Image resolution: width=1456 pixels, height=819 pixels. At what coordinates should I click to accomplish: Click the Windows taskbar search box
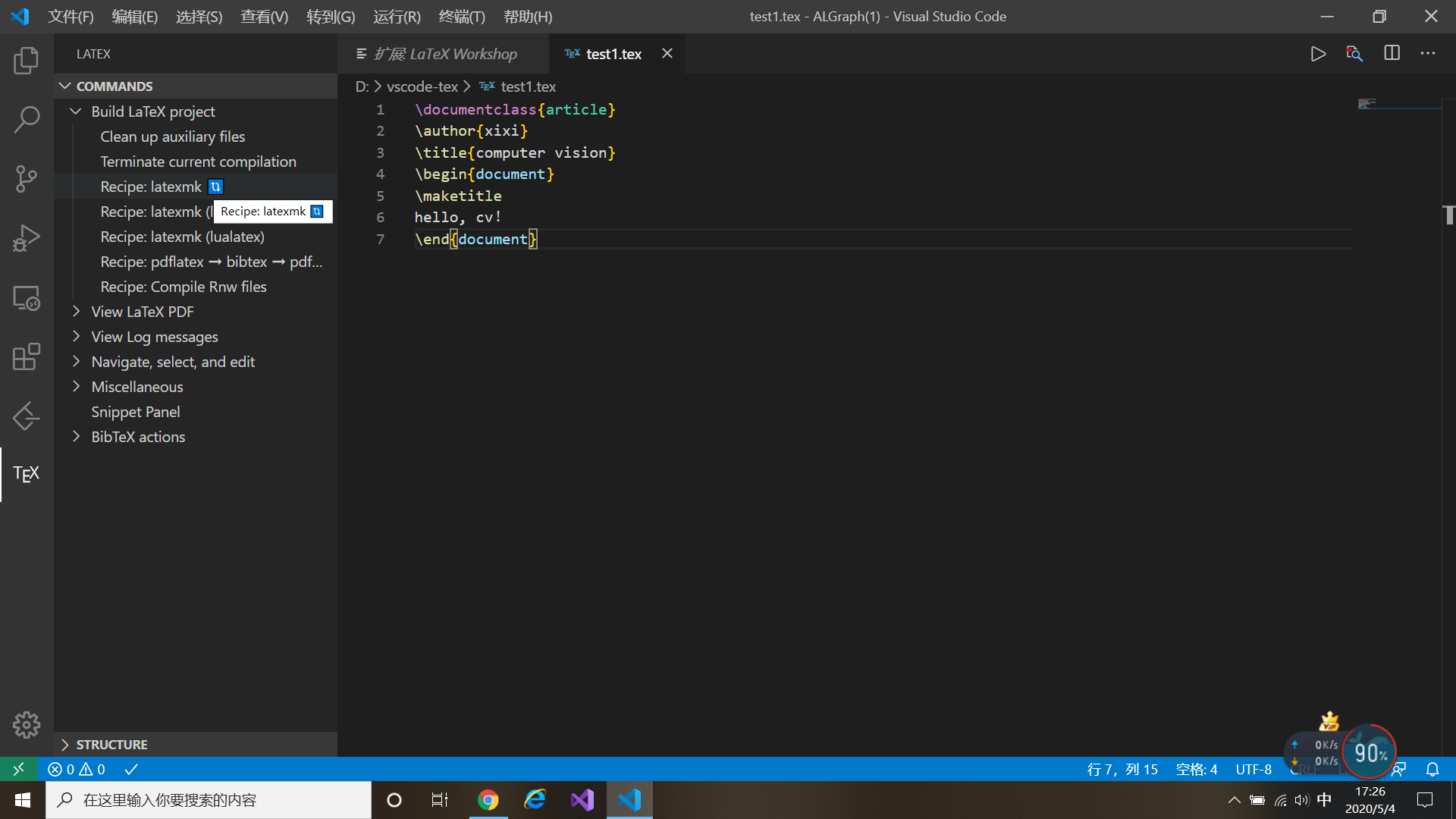tap(209, 800)
